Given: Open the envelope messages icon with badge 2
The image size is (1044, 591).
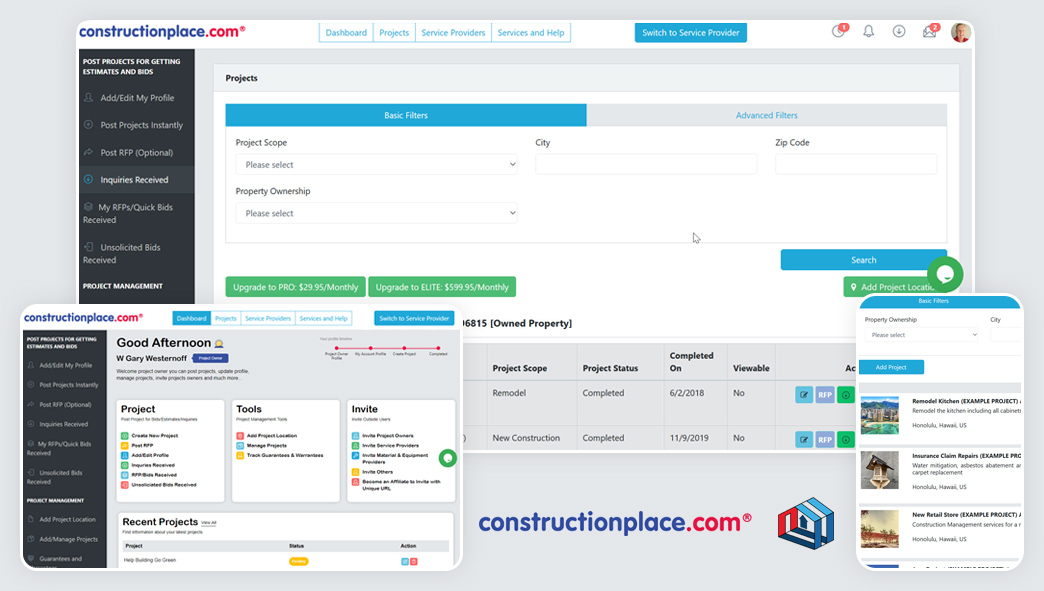Looking at the screenshot, I should coord(930,31).
